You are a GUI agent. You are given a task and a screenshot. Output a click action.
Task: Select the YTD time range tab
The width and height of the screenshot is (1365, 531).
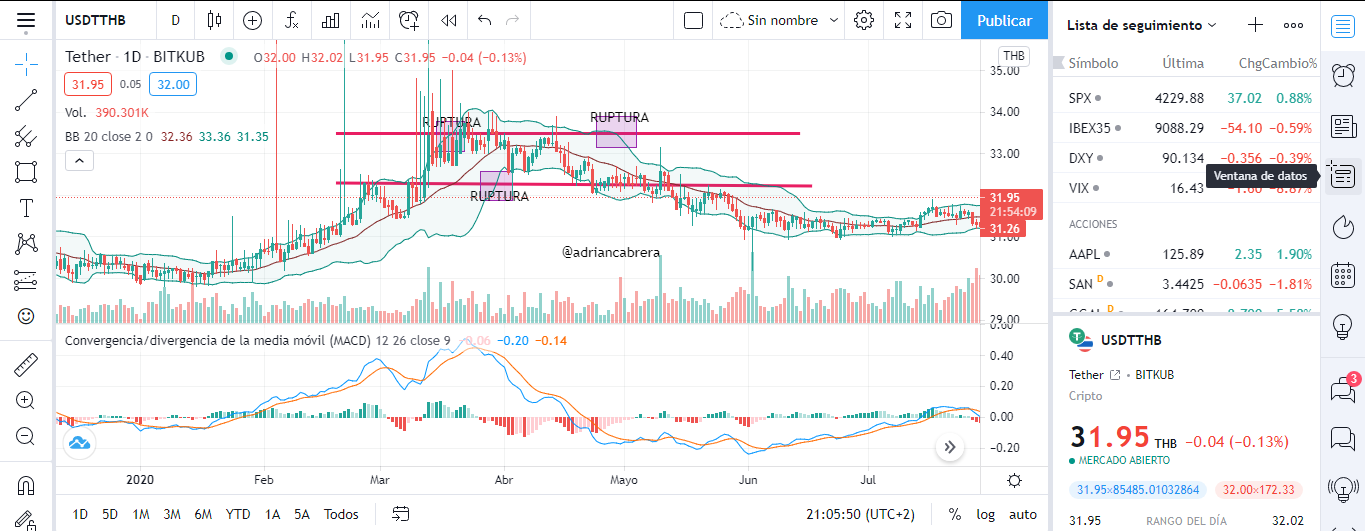coord(238,514)
